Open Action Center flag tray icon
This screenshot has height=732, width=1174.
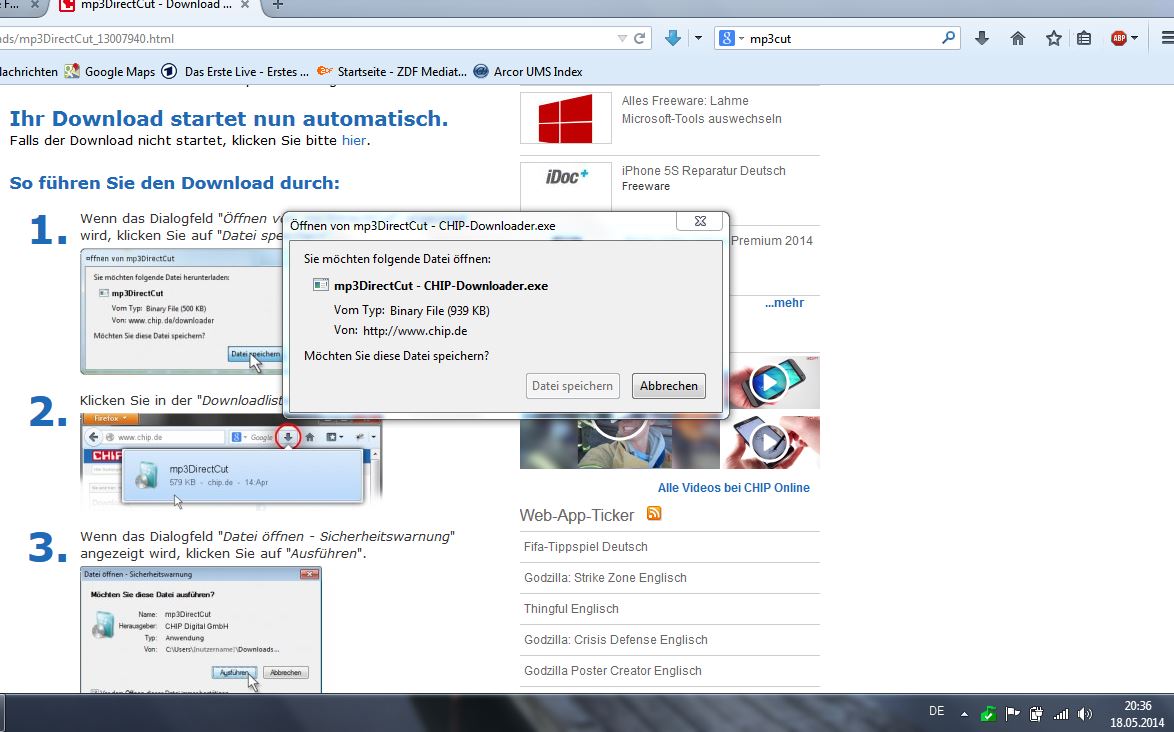[1012, 714]
